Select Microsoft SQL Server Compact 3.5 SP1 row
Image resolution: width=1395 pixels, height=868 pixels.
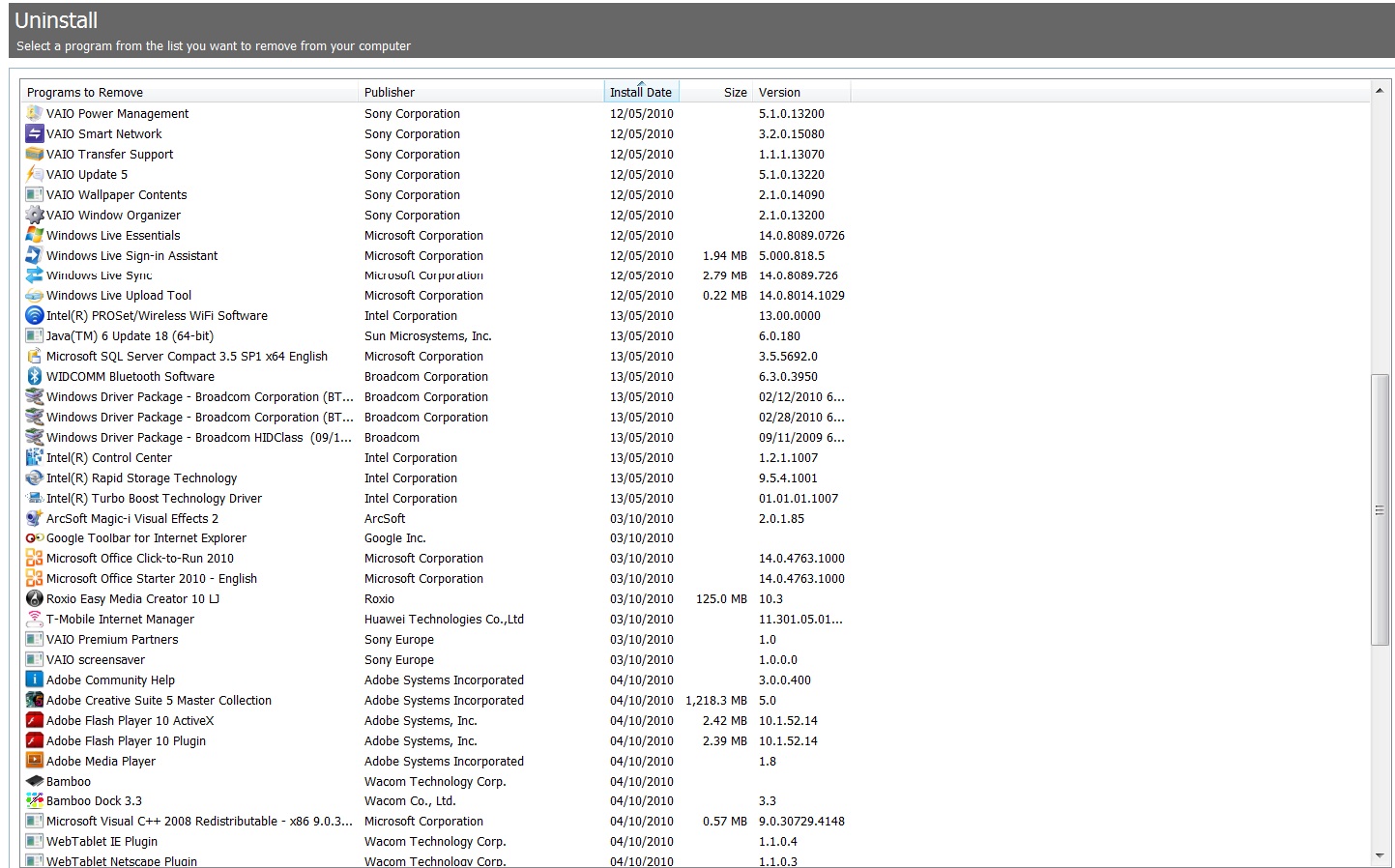435,356
